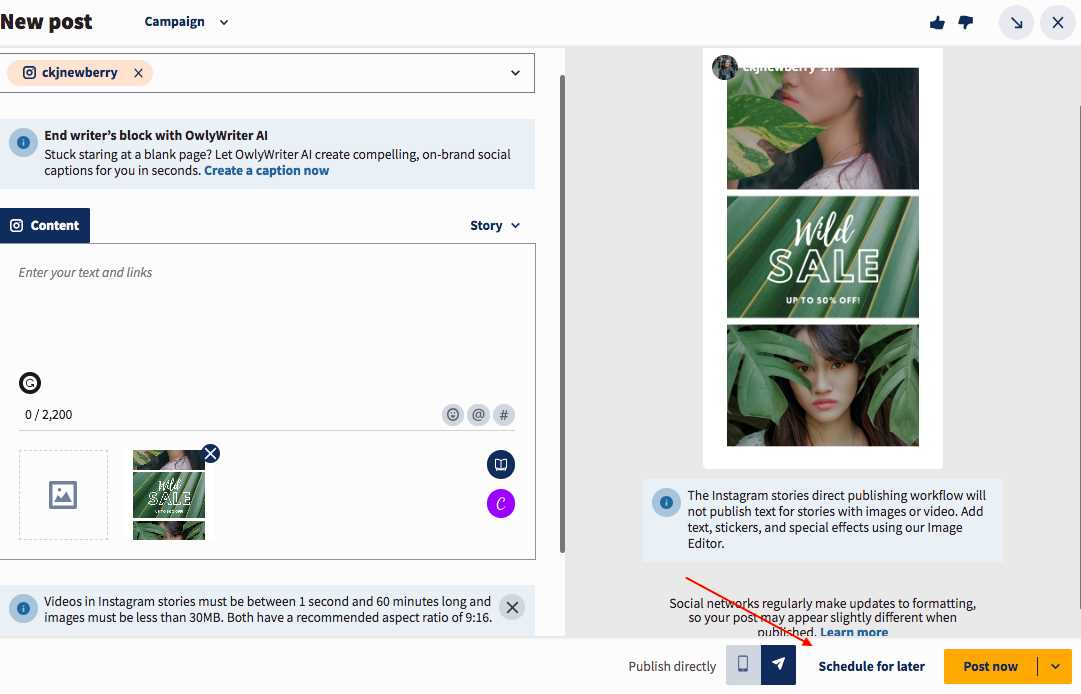Click the Publish directly label

click(x=672, y=666)
